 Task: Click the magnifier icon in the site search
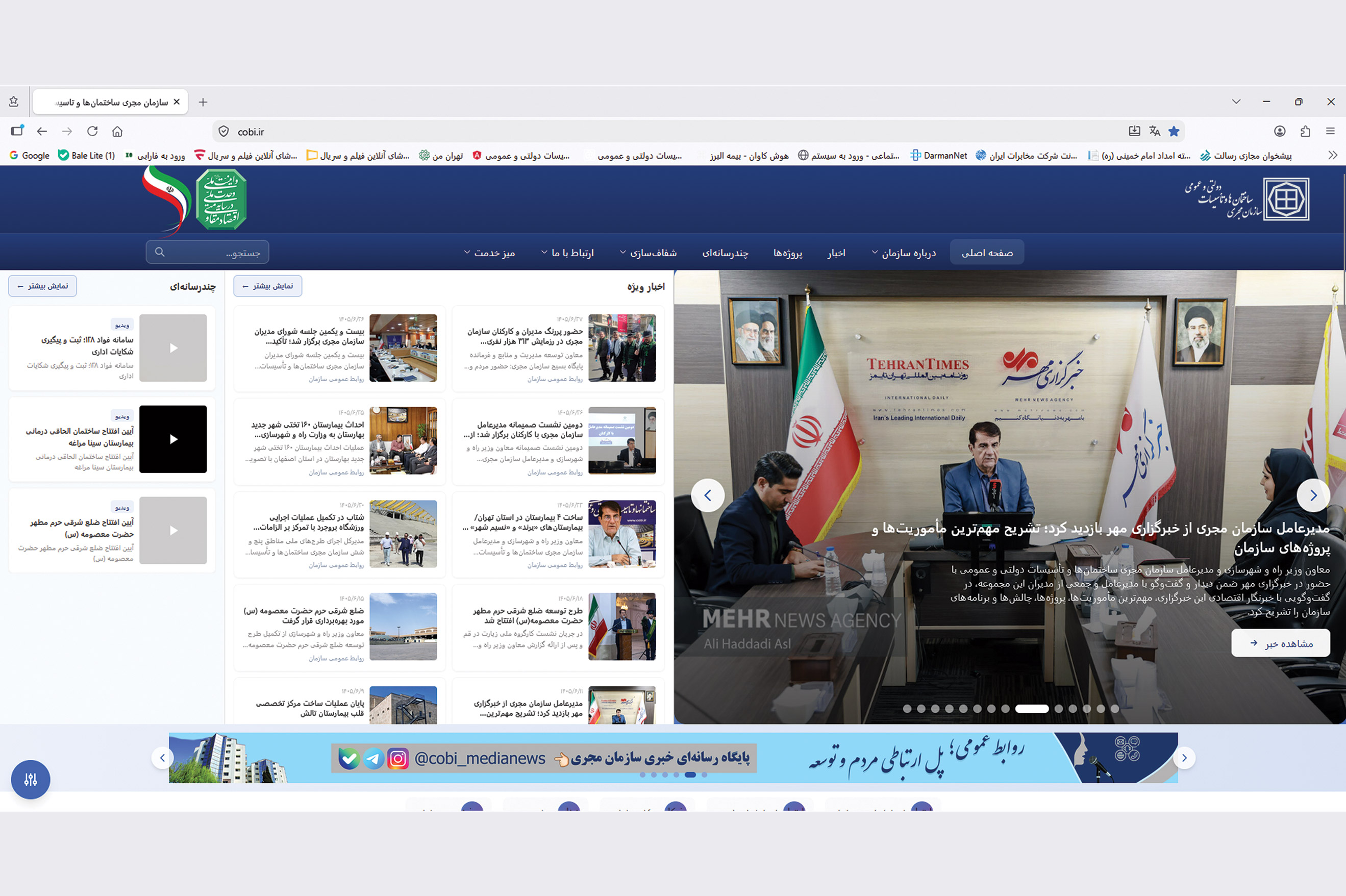click(x=159, y=252)
